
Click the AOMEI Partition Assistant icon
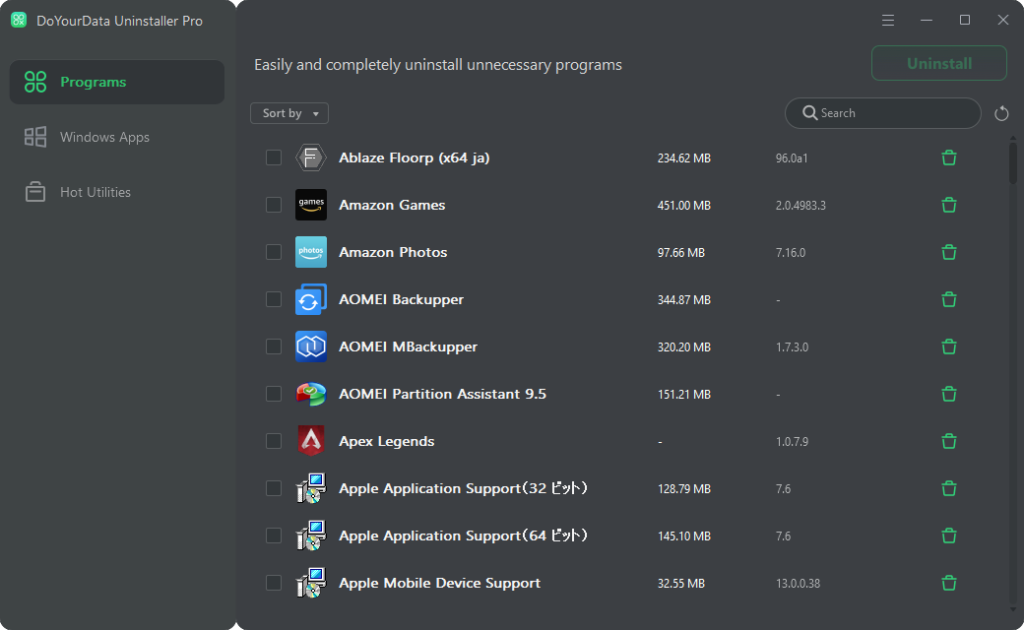[x=311, y=394]
